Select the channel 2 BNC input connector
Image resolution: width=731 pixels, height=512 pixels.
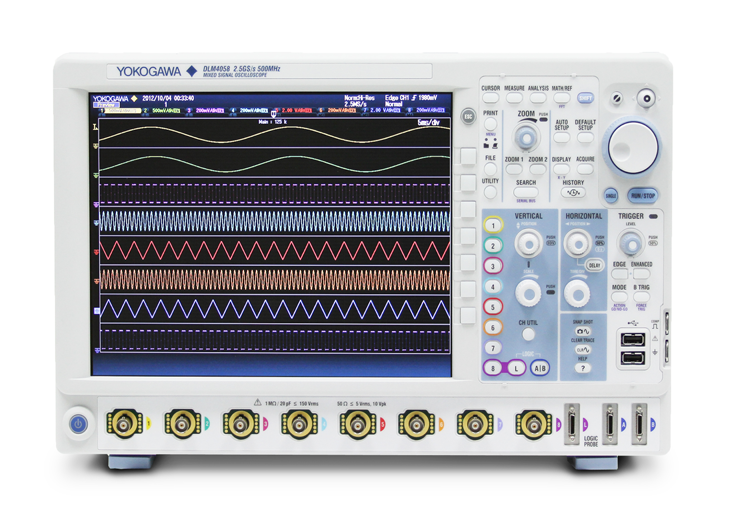[x=182, y=424]
